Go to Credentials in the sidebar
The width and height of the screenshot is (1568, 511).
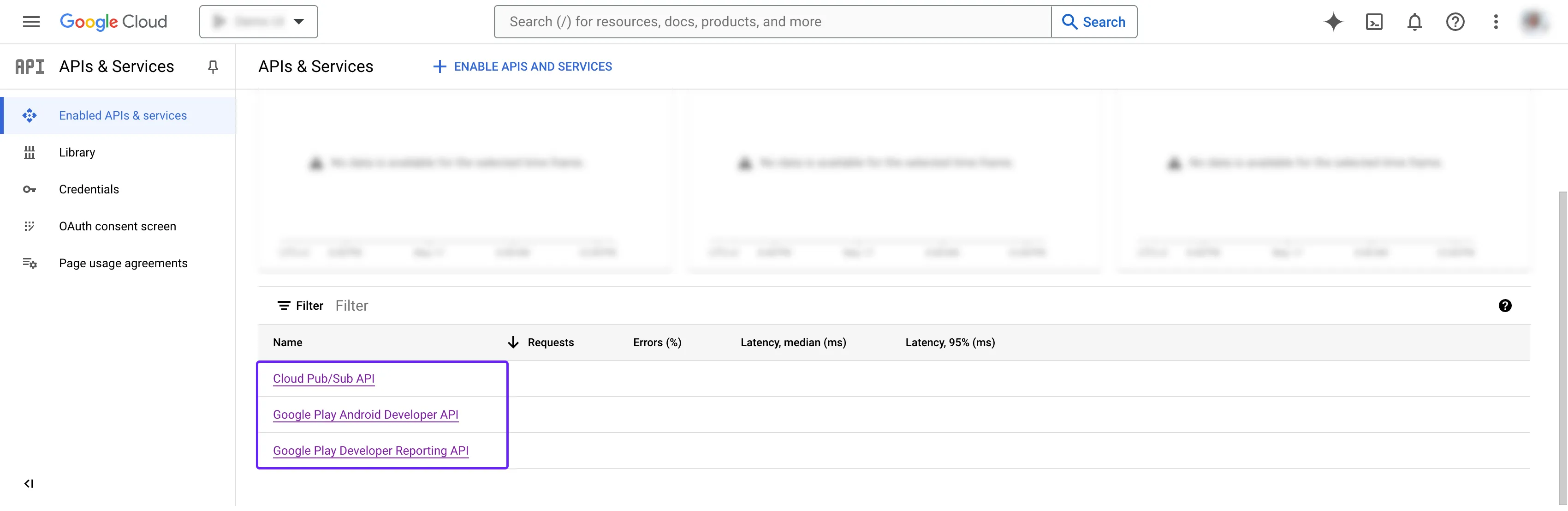point(89,189)
